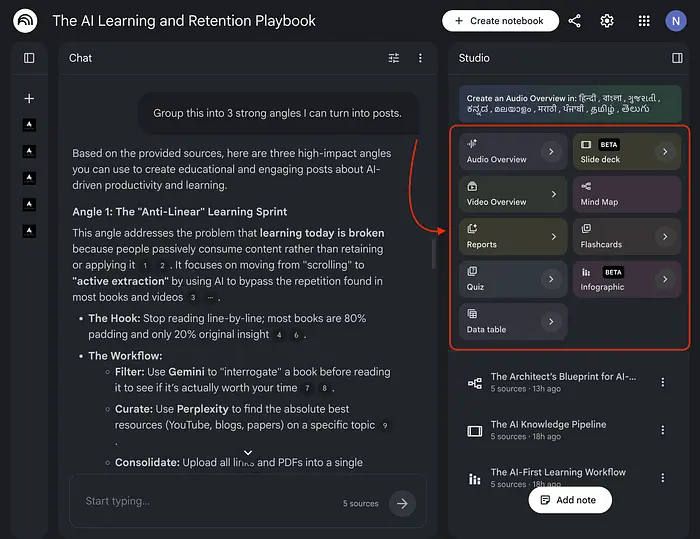Open the user account avatar
This screenshot has height=539, width=700.
tap(676, 21)
